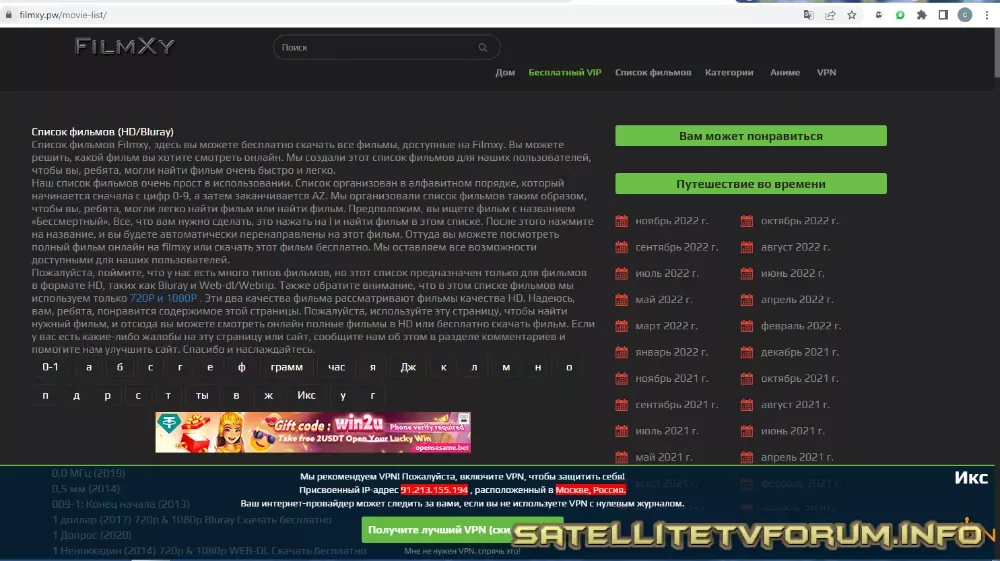
Task: Select the Дж alphabet filter
Action: click(x=408, y=367)
